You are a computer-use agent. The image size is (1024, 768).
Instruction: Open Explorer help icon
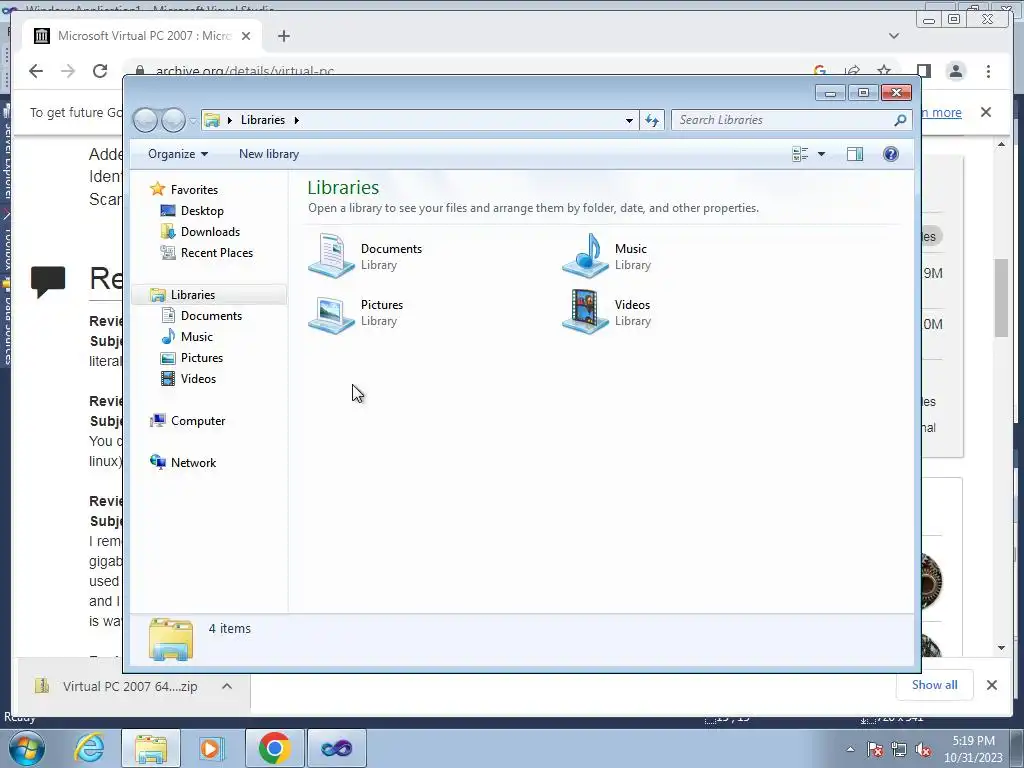pos(891,154)
